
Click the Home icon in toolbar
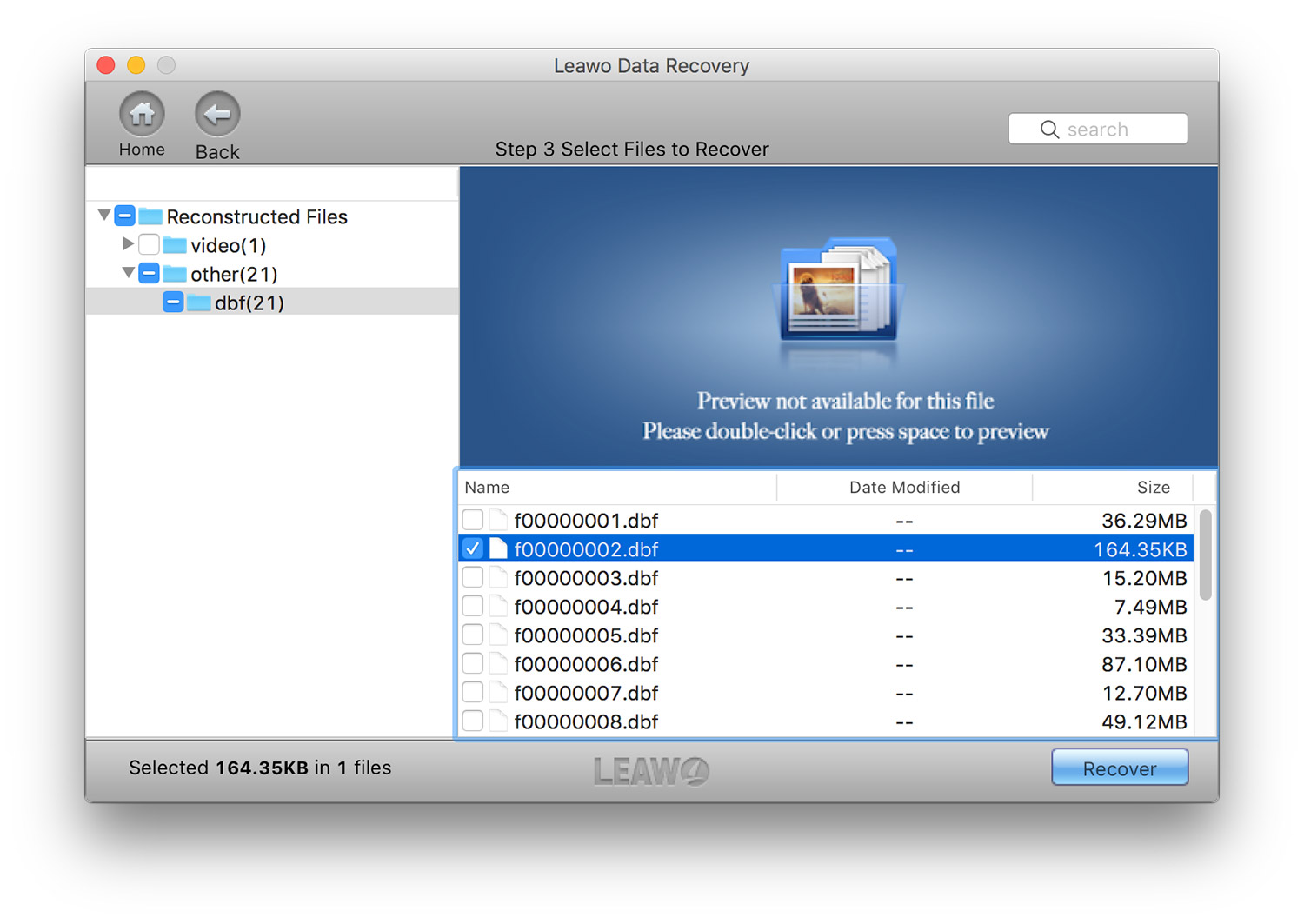(x=142, y=114)
